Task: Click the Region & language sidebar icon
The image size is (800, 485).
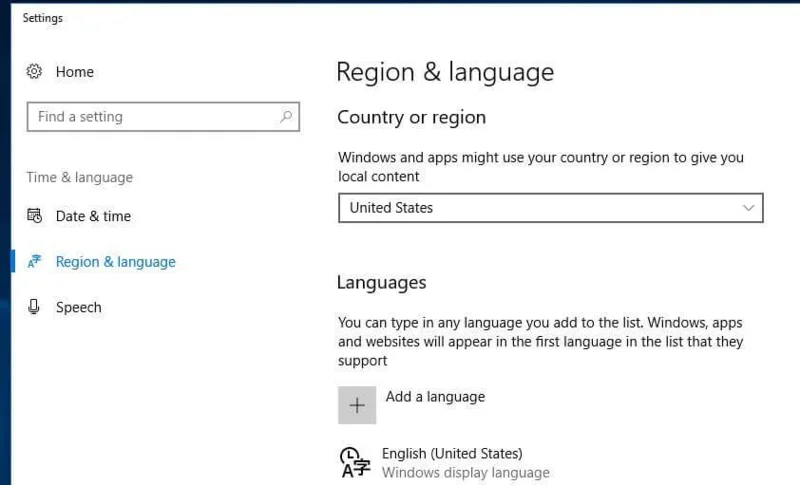Action: pos(34,261)
